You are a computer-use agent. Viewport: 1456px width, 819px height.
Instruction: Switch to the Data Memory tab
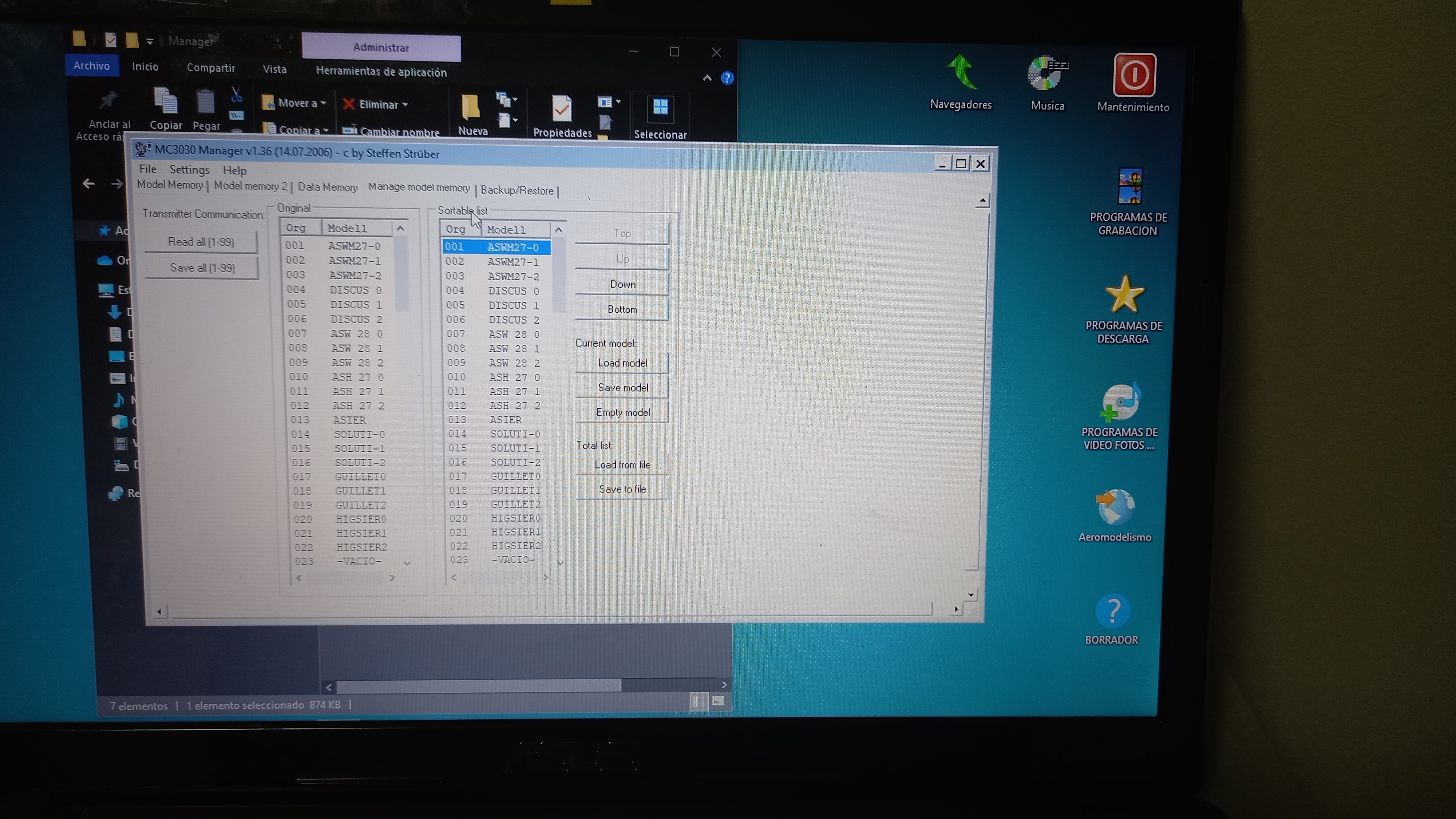tap(327, 187)
